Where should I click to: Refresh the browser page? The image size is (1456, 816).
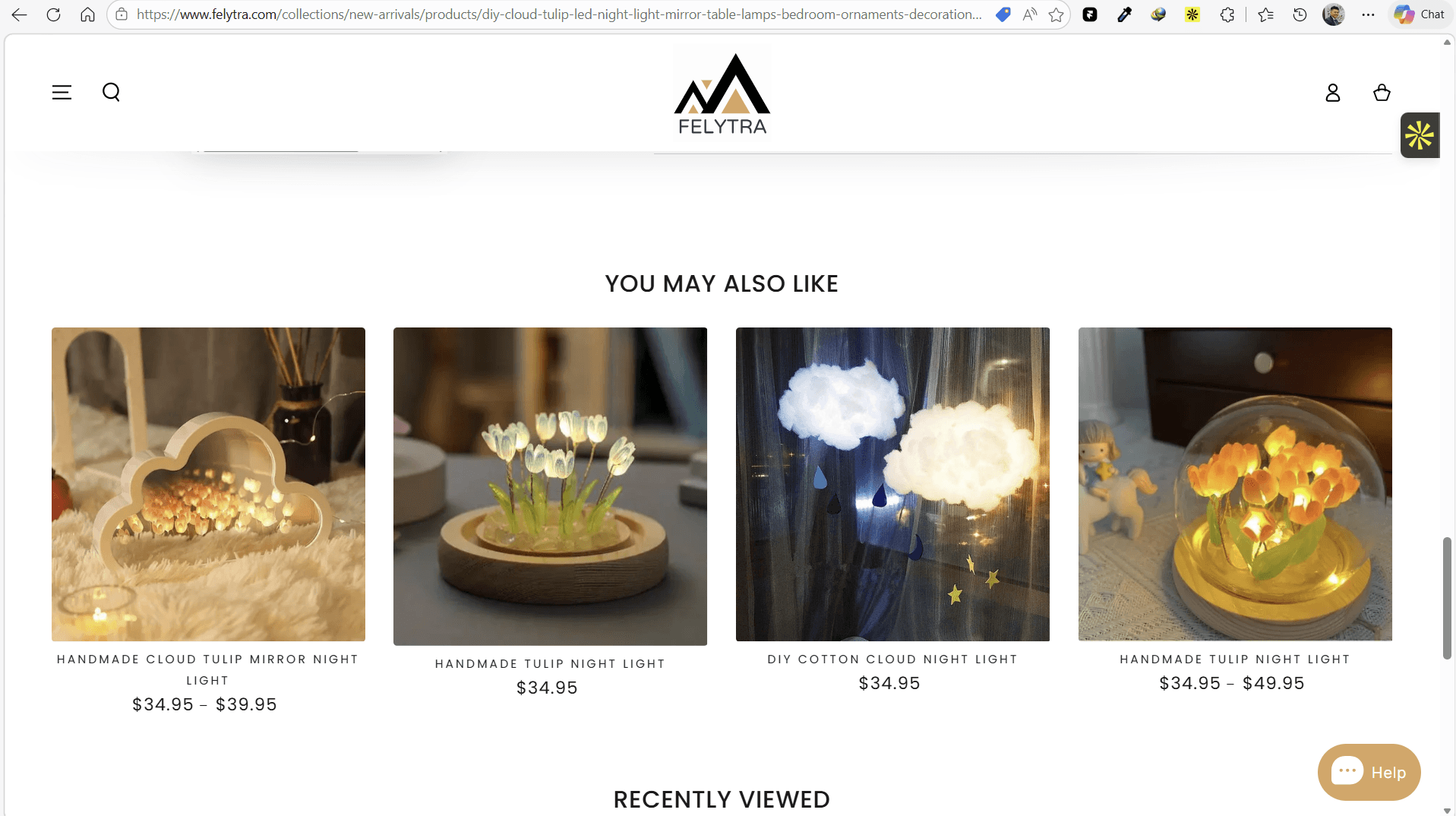point(53,14)
